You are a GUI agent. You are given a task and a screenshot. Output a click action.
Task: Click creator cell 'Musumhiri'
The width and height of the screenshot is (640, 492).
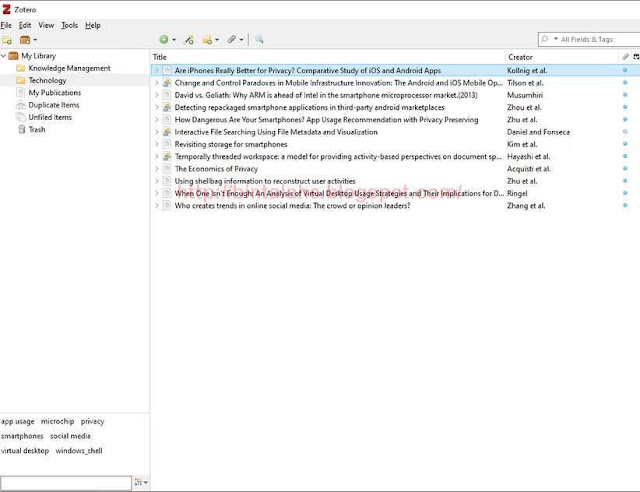click(525, 95)
